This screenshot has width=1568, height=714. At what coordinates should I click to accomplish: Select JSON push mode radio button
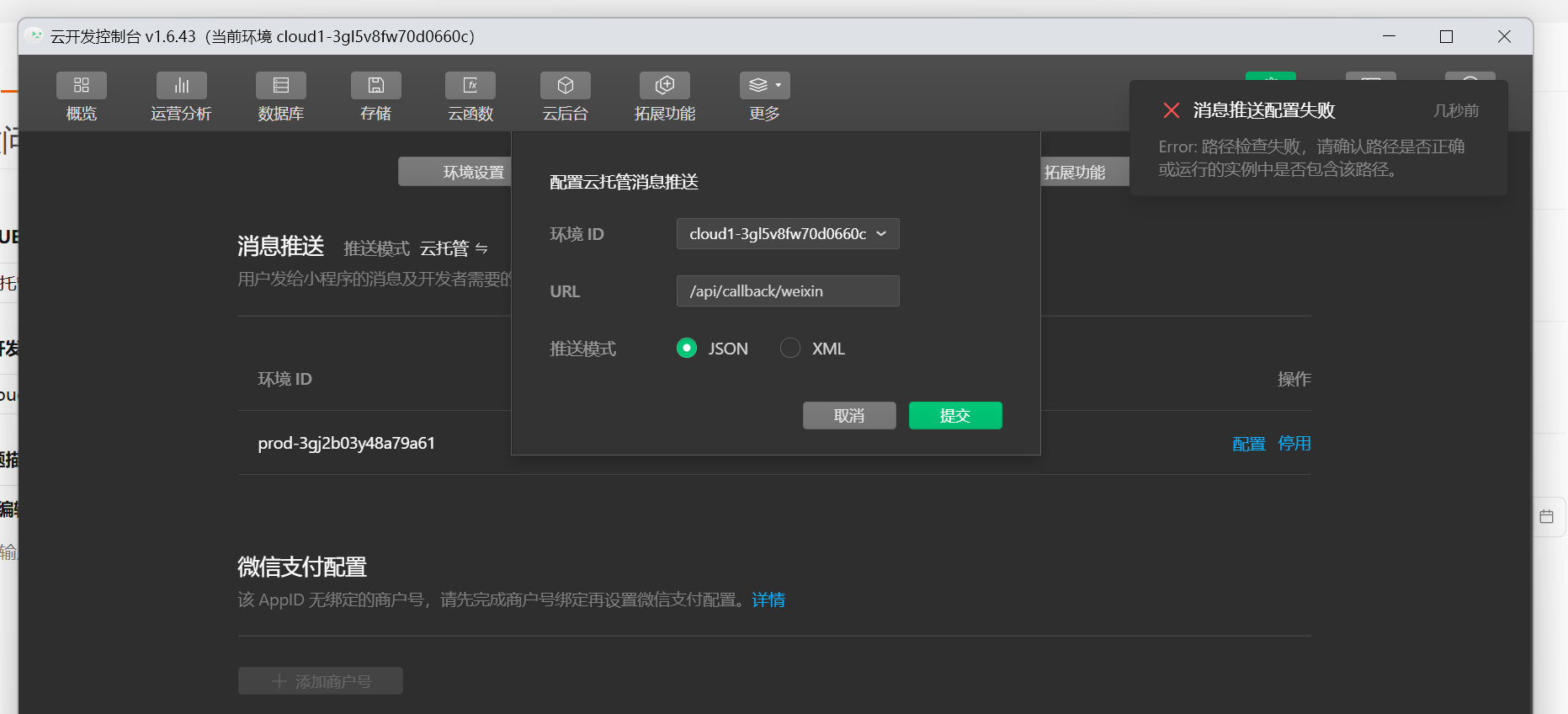687,349
